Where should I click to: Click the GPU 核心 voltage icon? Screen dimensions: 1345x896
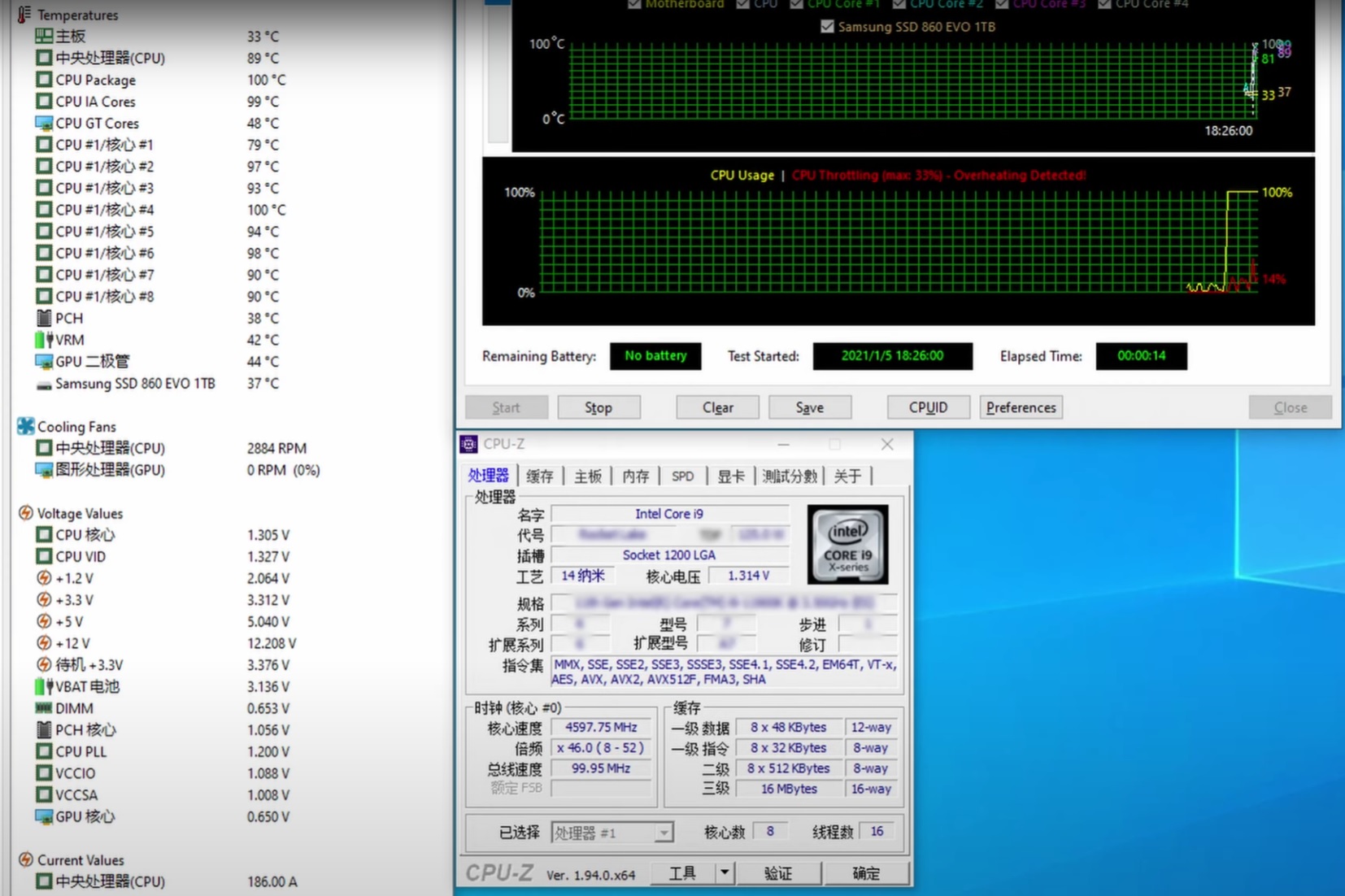pos(44,816)
